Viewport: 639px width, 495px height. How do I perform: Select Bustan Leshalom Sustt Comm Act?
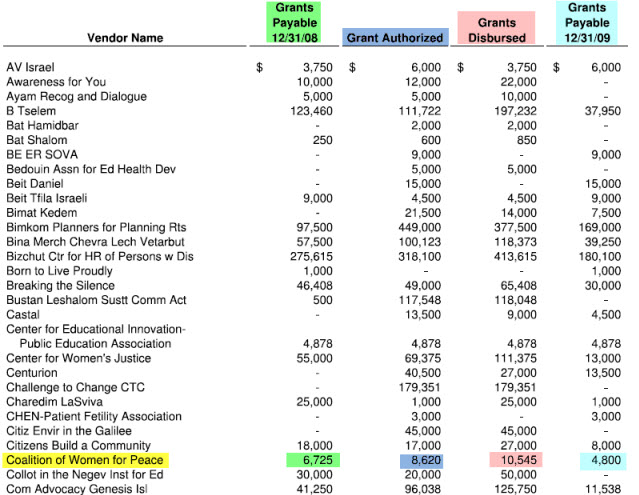(96, 300)
